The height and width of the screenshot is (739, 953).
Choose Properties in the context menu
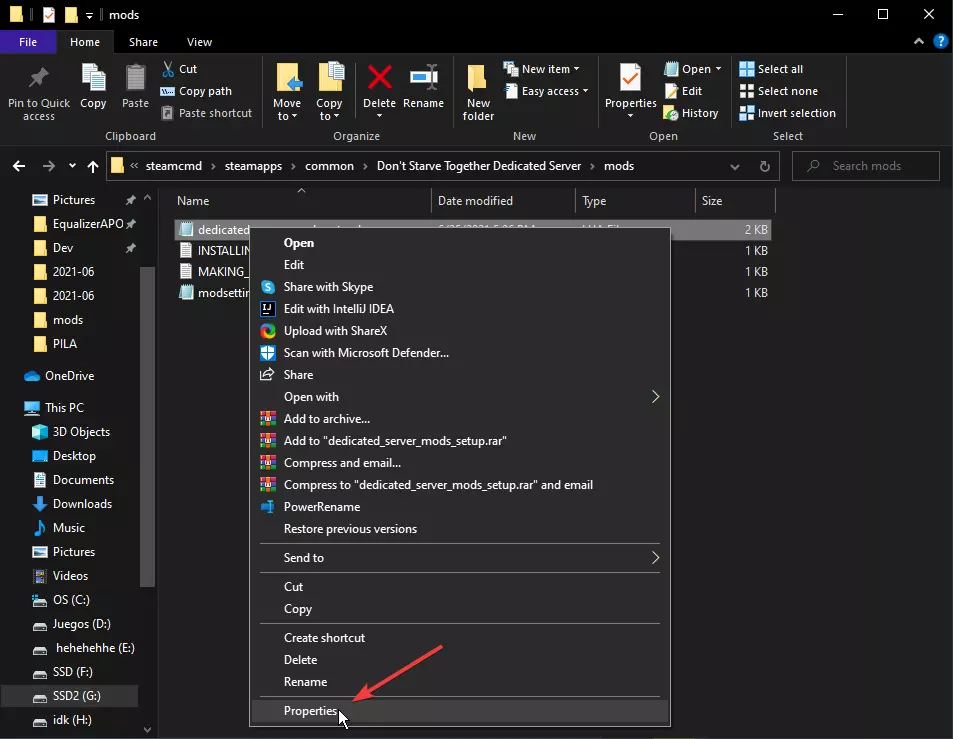pyautogui.click(x=311, y=711)
